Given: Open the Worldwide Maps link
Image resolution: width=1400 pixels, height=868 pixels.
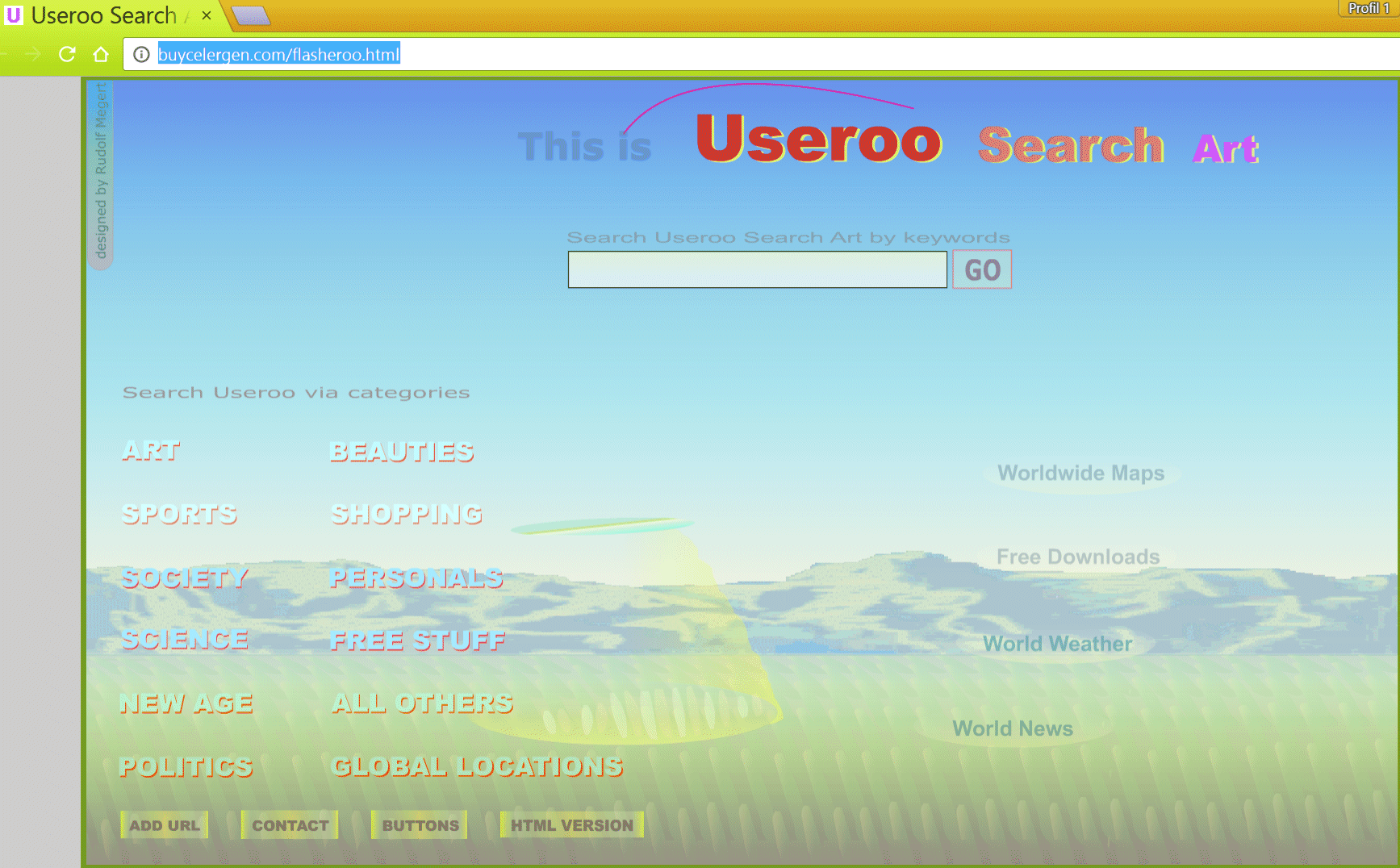Looking at the screenshot, I should click(x=1081, y=474).
